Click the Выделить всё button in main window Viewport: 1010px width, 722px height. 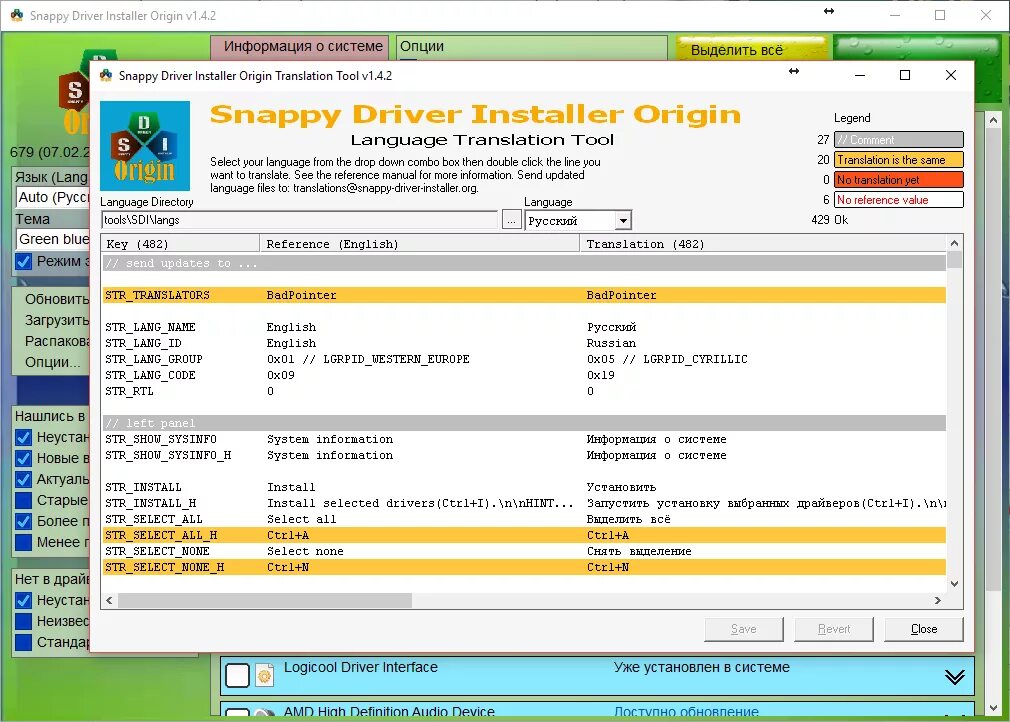(x=751, y=49)
